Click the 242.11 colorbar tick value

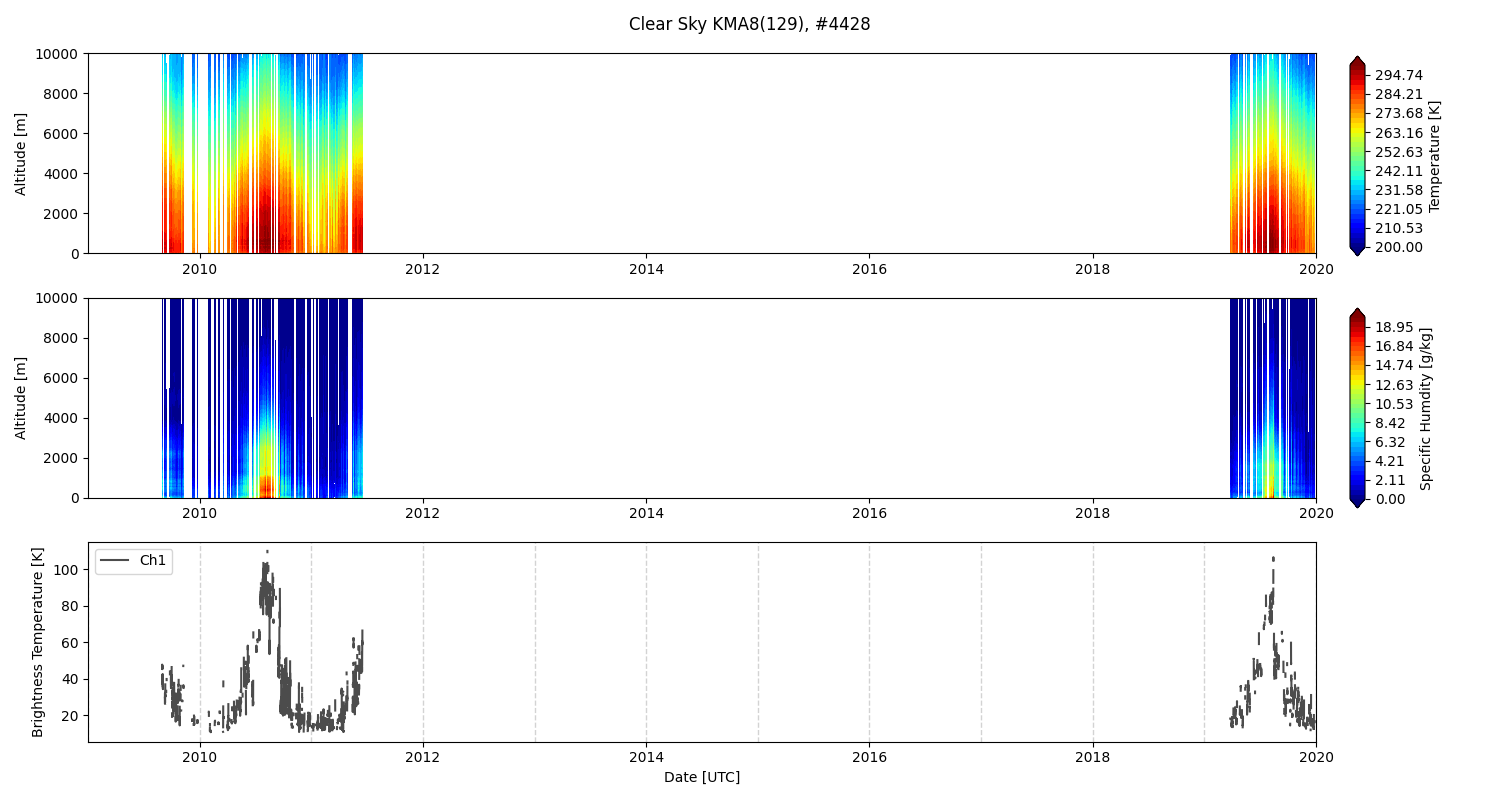tap(1398, 171)
